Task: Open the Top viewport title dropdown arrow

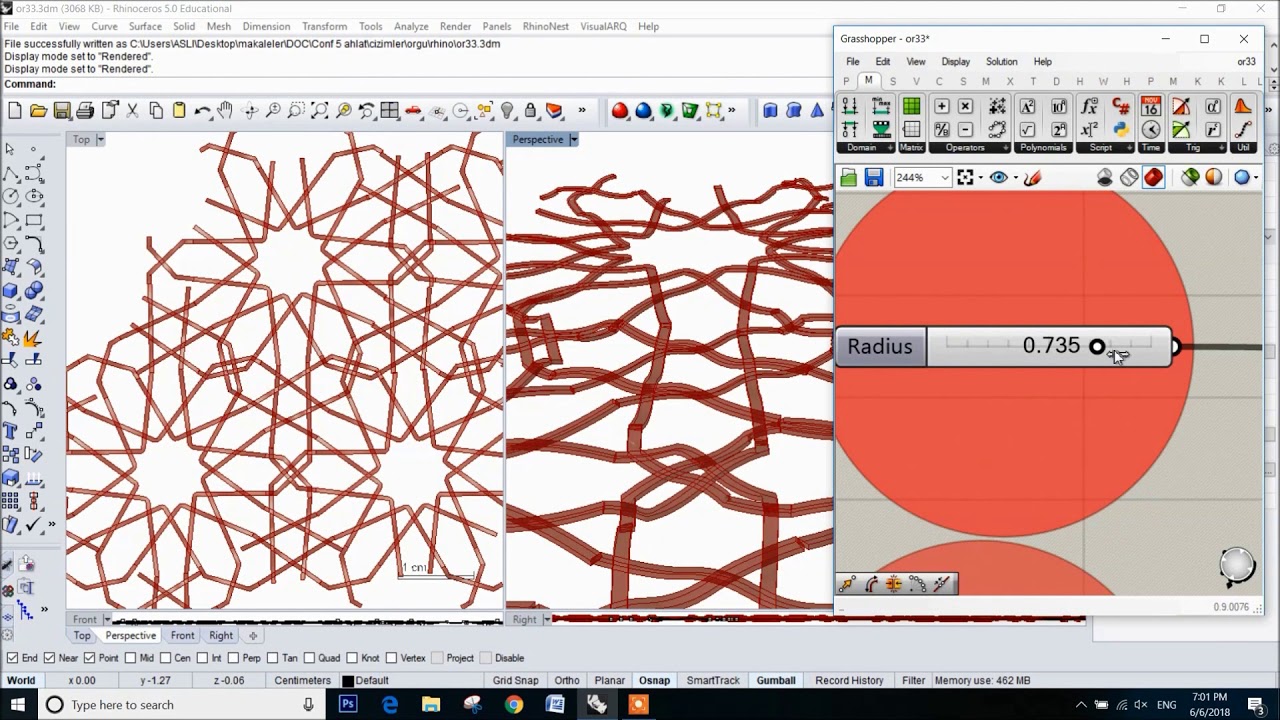Action: pos(100,140)
